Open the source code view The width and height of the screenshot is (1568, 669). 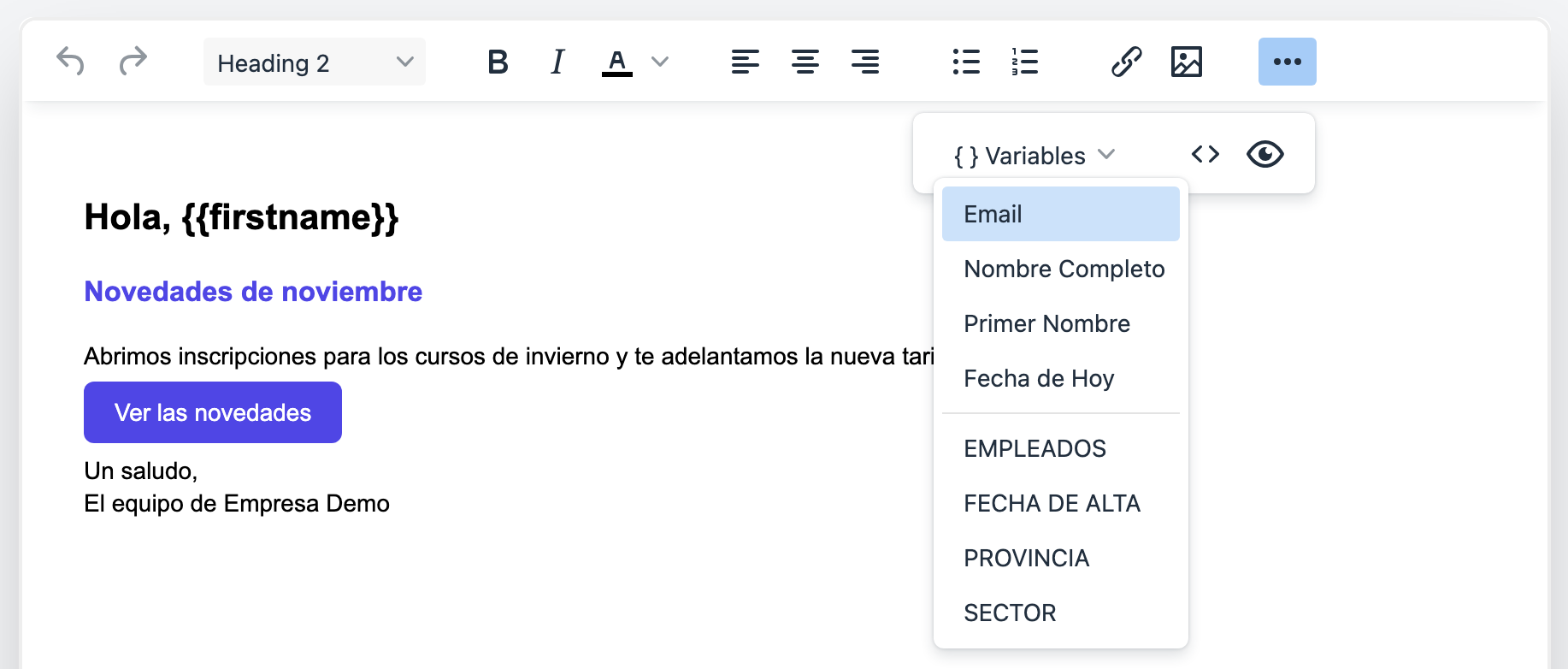1205,154
